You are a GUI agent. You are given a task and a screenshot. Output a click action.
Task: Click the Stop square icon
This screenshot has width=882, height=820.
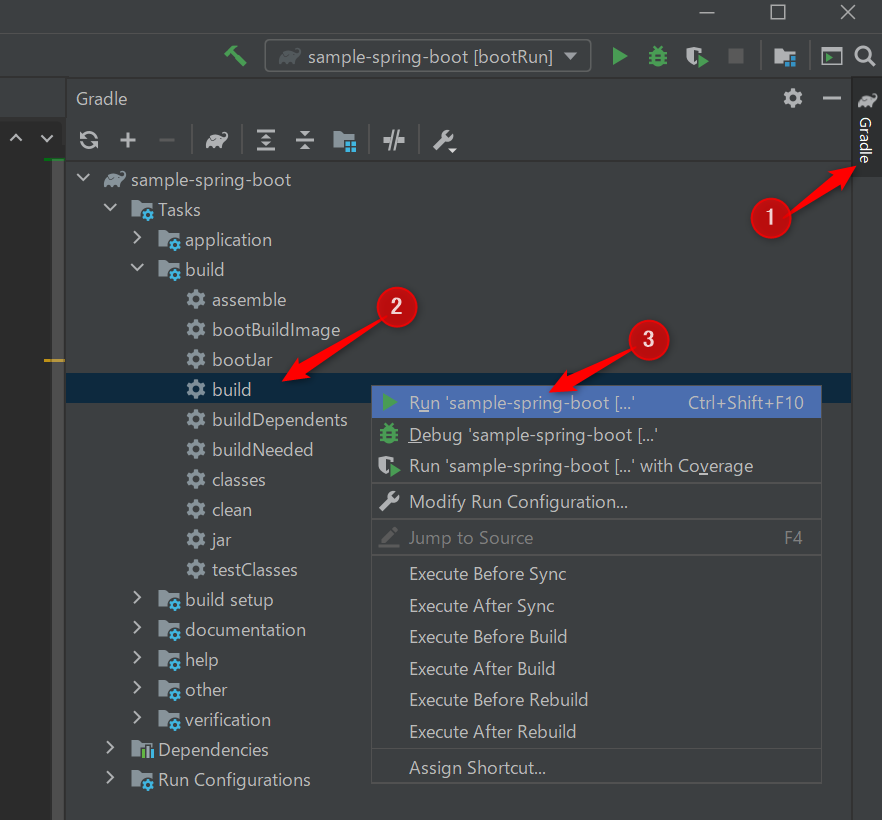736,56
